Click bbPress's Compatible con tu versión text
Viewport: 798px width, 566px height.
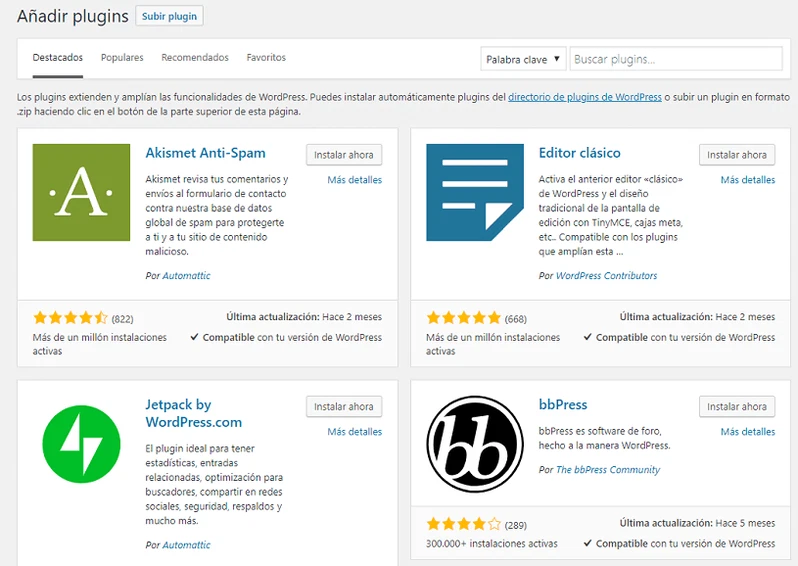click(x=679, y=543)
